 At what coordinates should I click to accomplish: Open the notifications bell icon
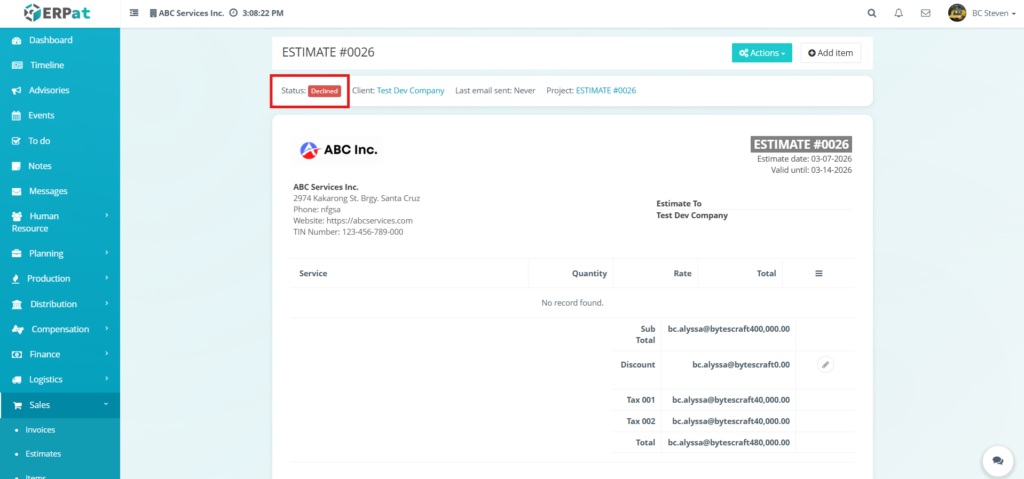click(x=898, y=13)
